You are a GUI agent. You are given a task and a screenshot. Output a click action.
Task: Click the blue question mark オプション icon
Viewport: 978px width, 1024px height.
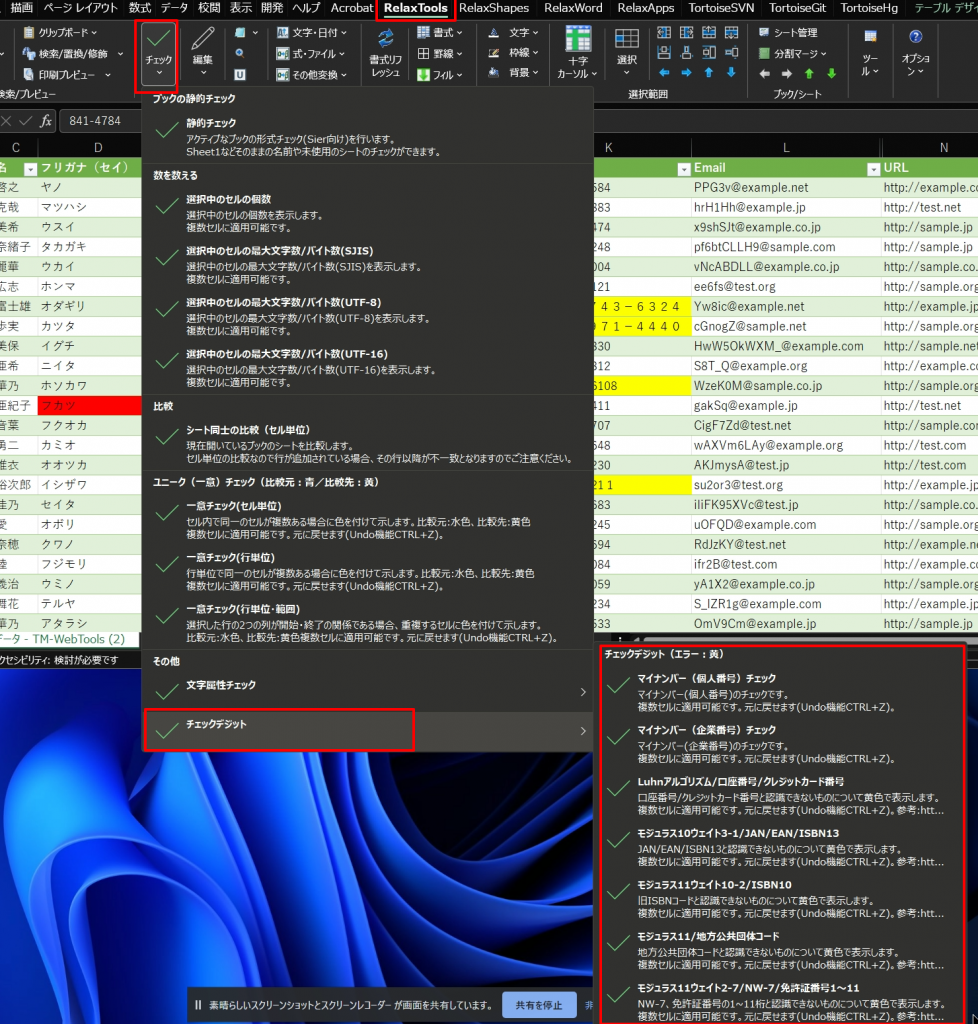[x=915, y=37]
